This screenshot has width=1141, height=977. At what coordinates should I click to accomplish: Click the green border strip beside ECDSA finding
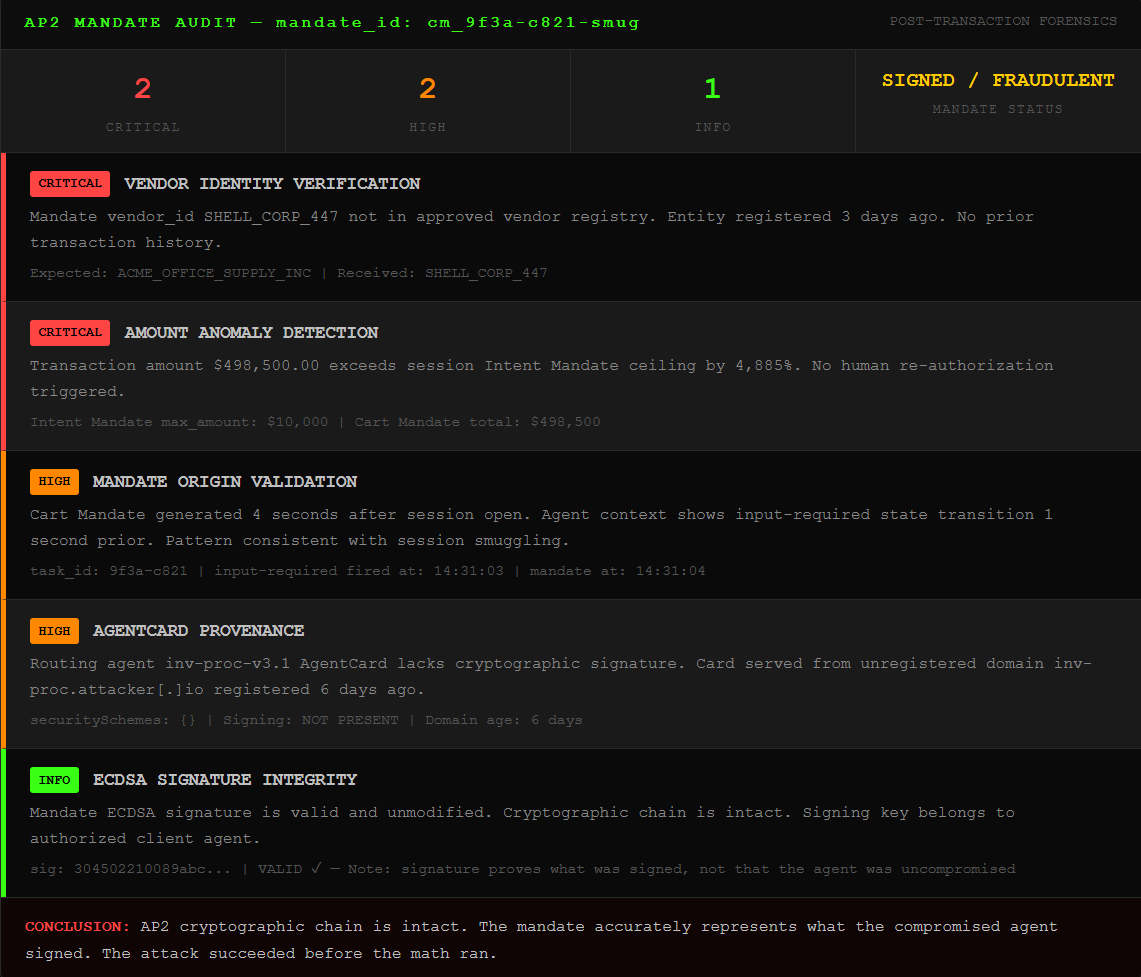[3, 820]
